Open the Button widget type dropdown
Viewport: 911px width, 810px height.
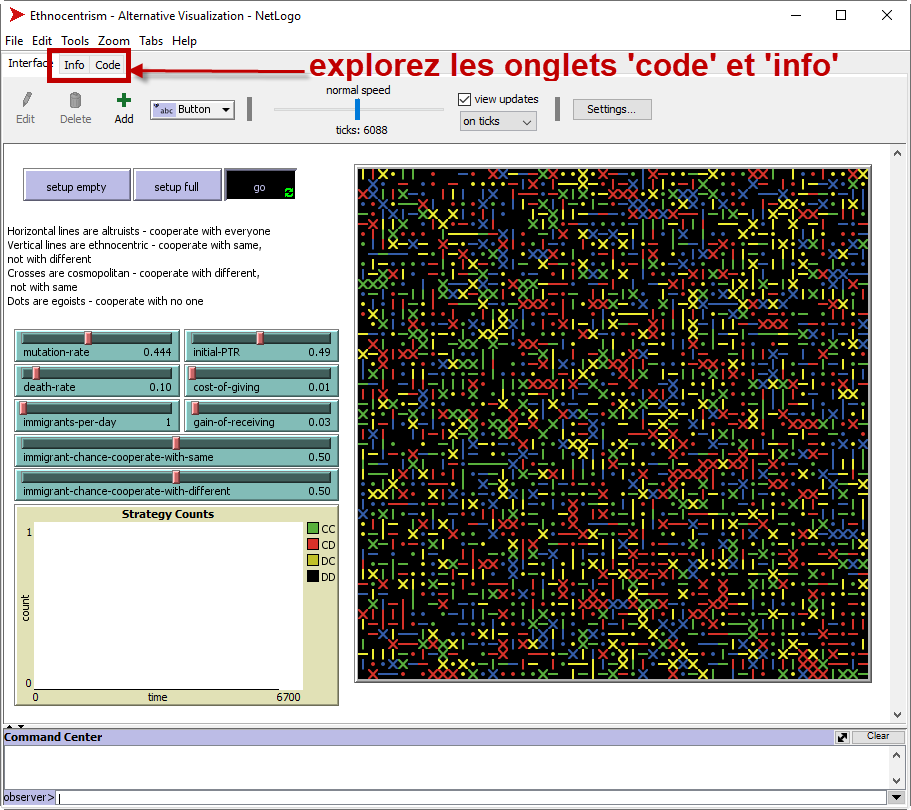pos(192,109)
